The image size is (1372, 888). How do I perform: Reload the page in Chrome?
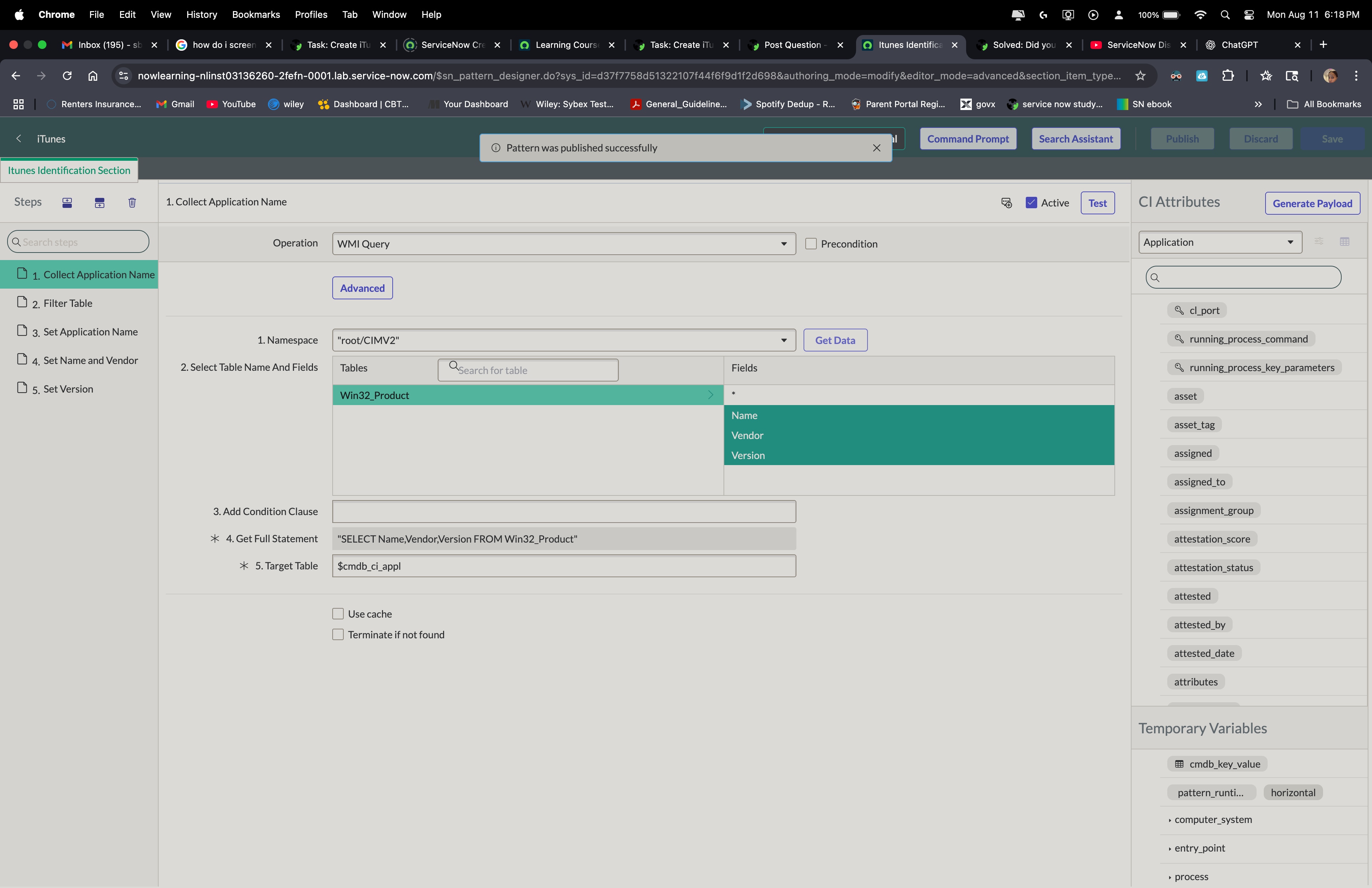67,76
